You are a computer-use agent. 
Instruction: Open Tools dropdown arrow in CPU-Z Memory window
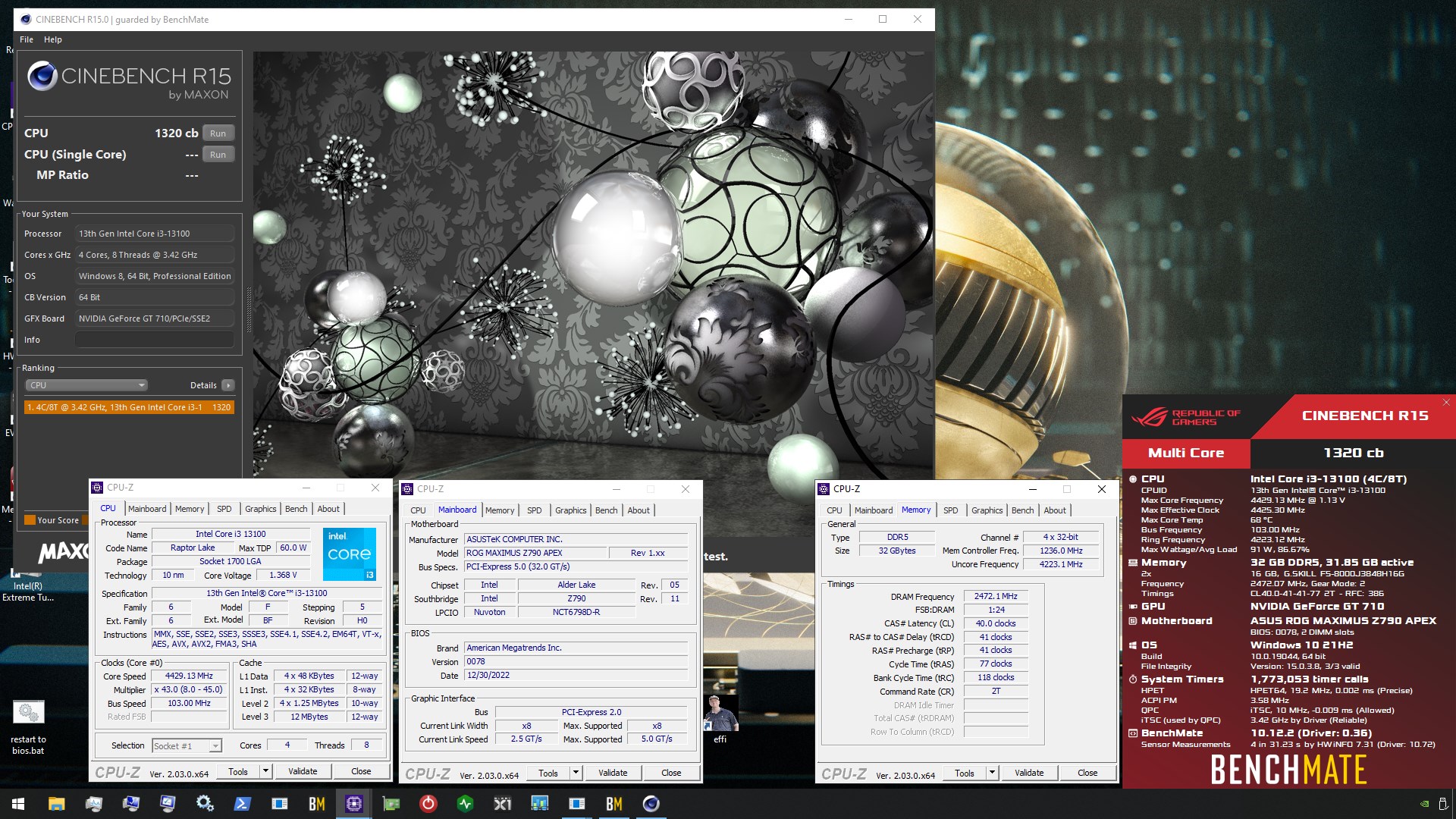coord(992,773)
